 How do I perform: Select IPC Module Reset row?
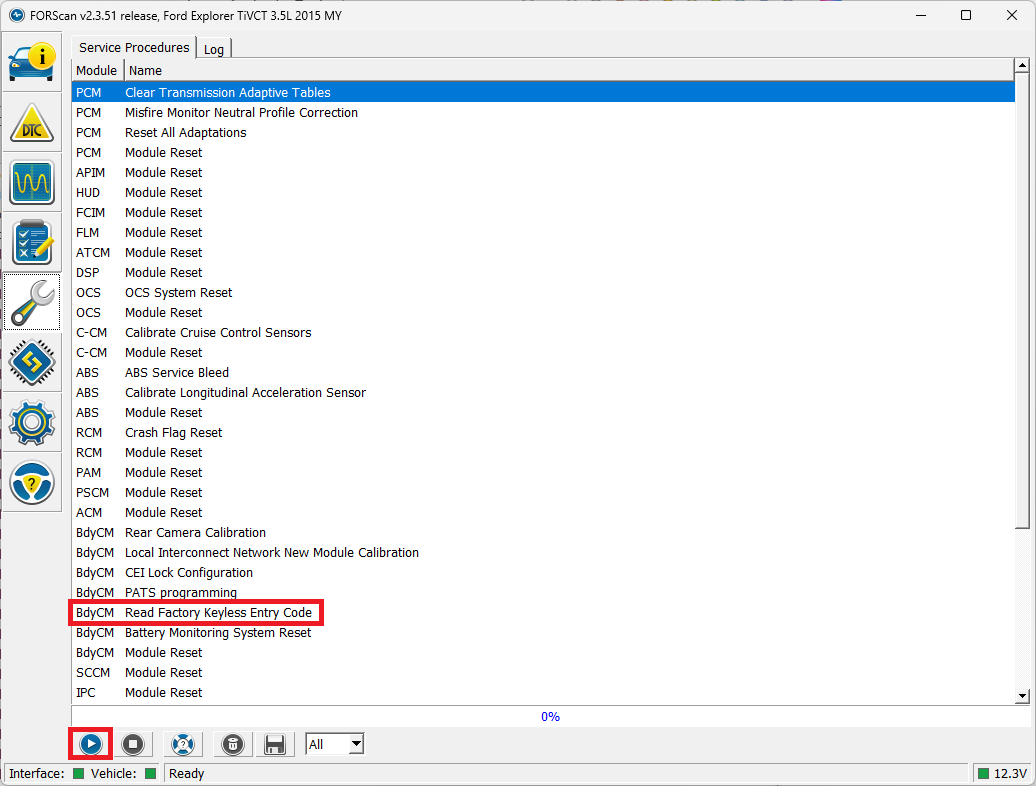coord(543,692)
